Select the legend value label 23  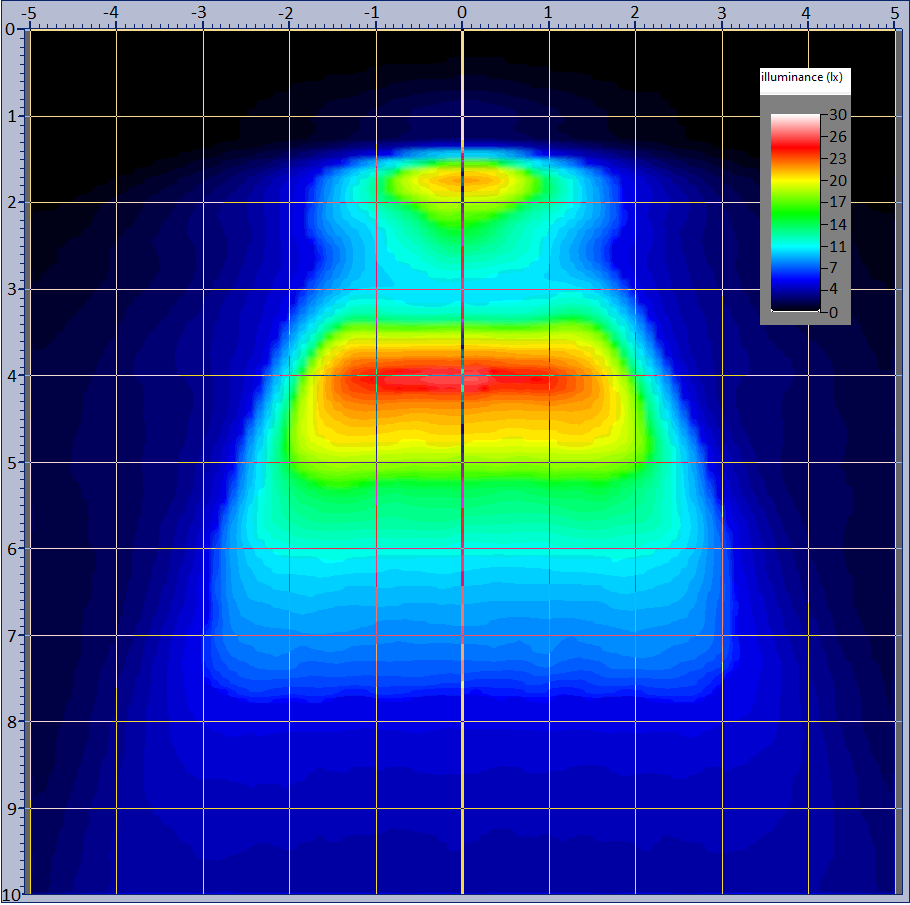click(837, 158)
